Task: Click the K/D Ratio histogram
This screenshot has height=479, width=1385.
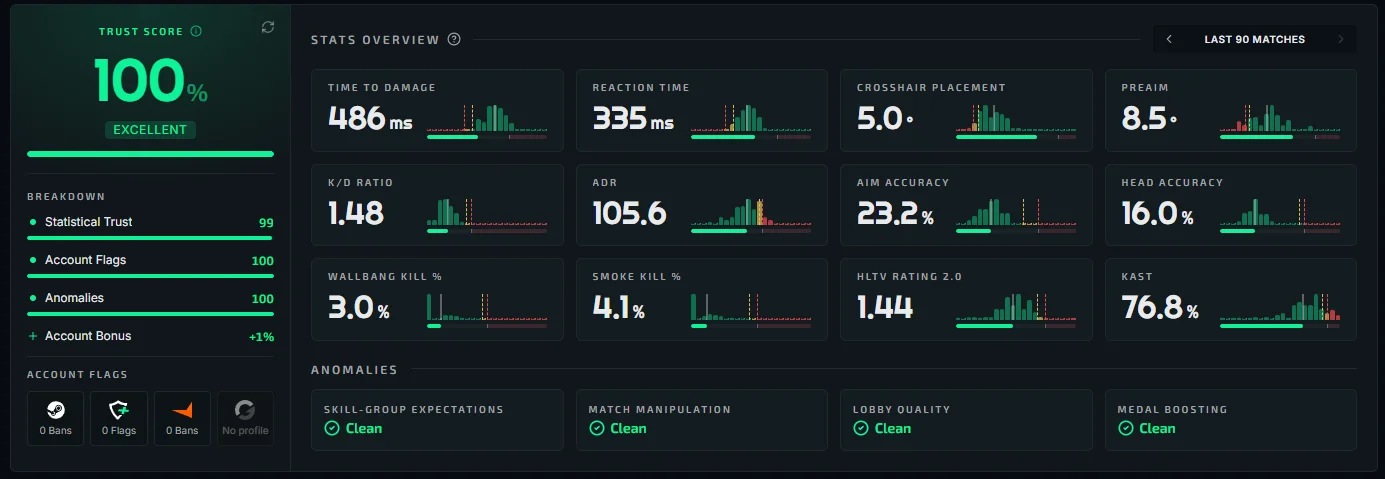Action: 487,211
